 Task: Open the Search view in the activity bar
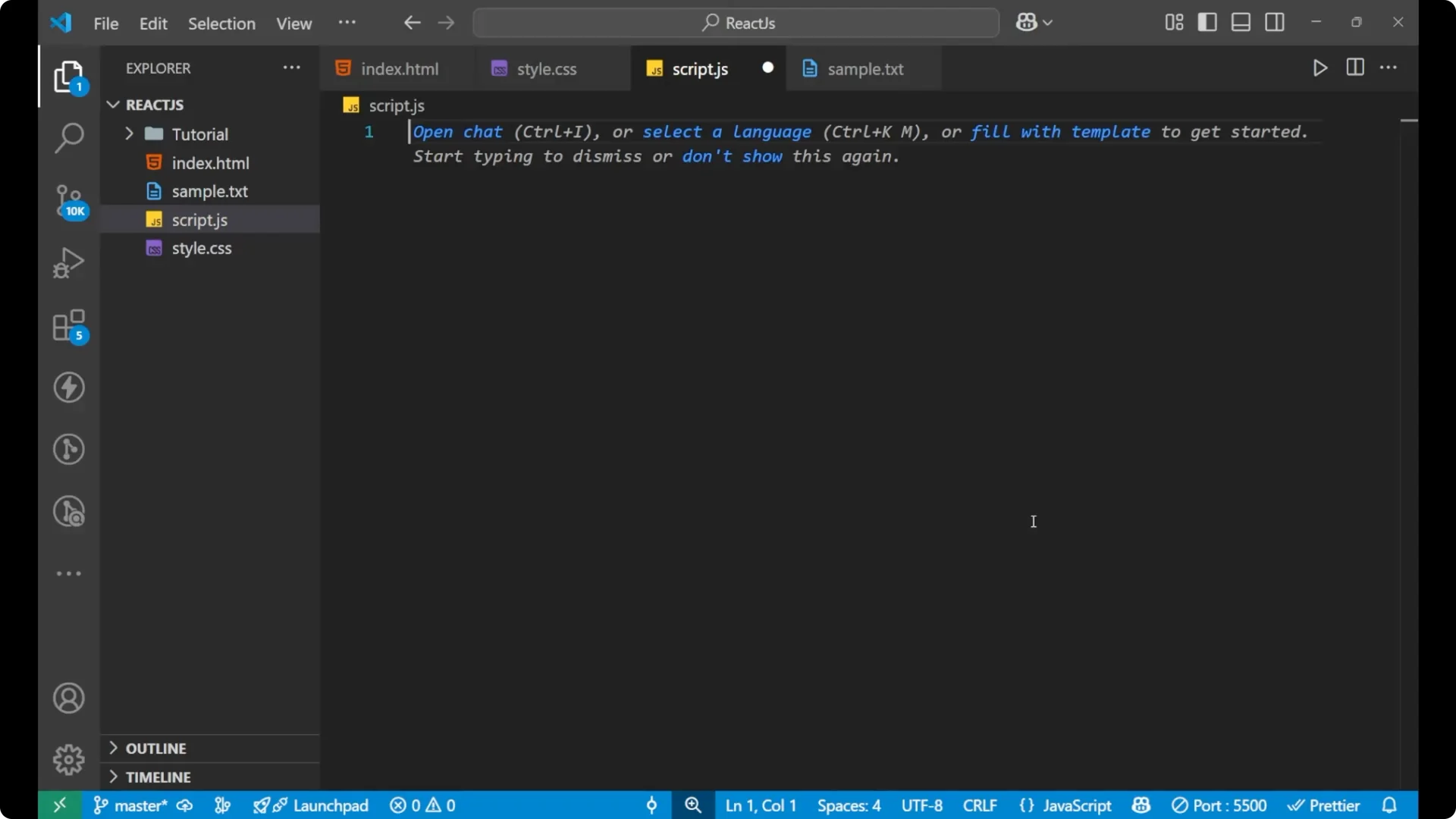[69, 139]
